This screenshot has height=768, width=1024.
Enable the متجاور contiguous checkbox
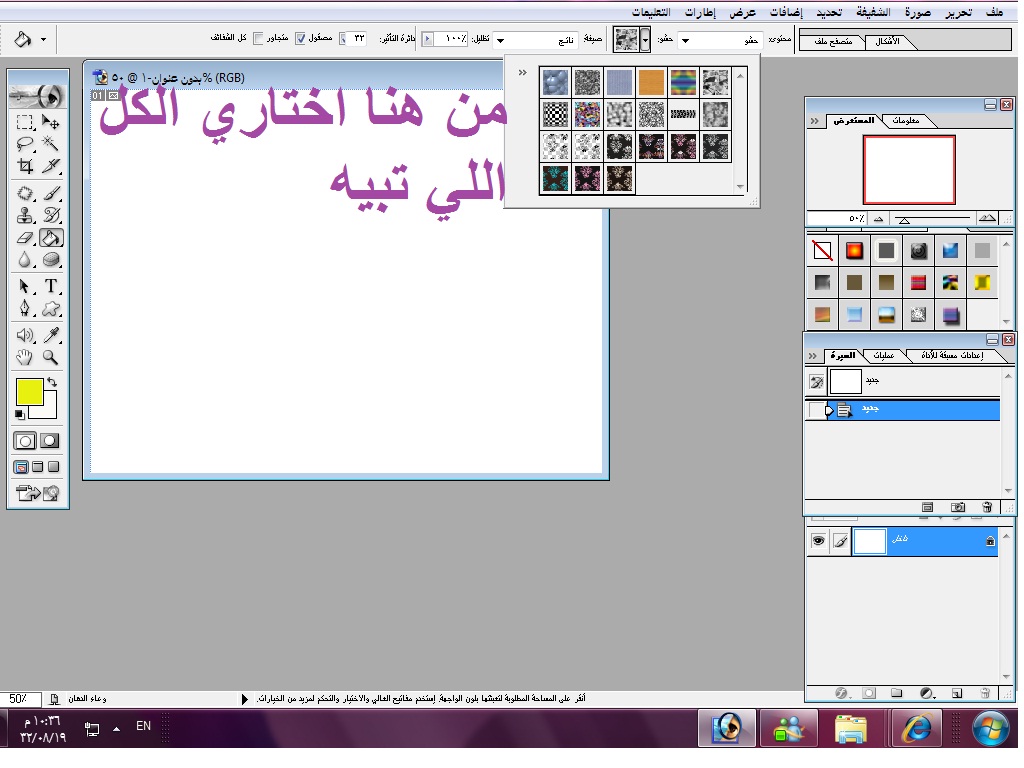(258, 39)
